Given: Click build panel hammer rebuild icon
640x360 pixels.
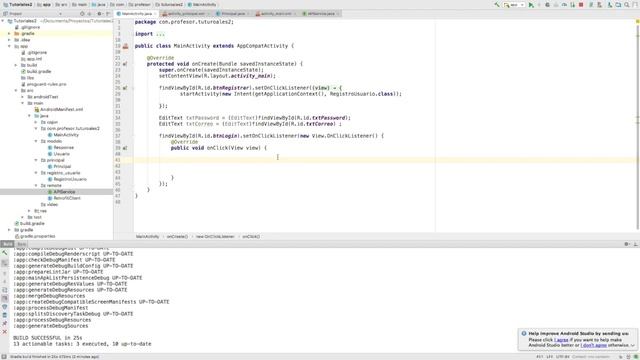Looking at the screenshot, I should 4,253.
